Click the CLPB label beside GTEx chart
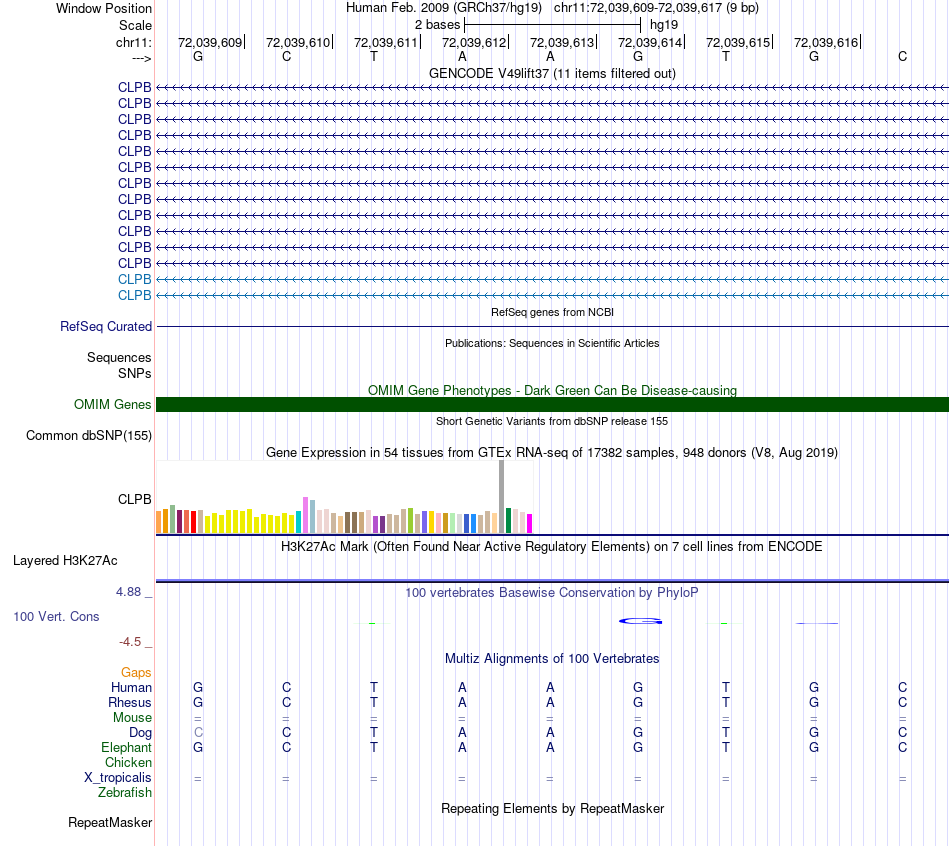The width and height of the screenshot is (950, 846). pyautogui.click(x=135, y=499)
